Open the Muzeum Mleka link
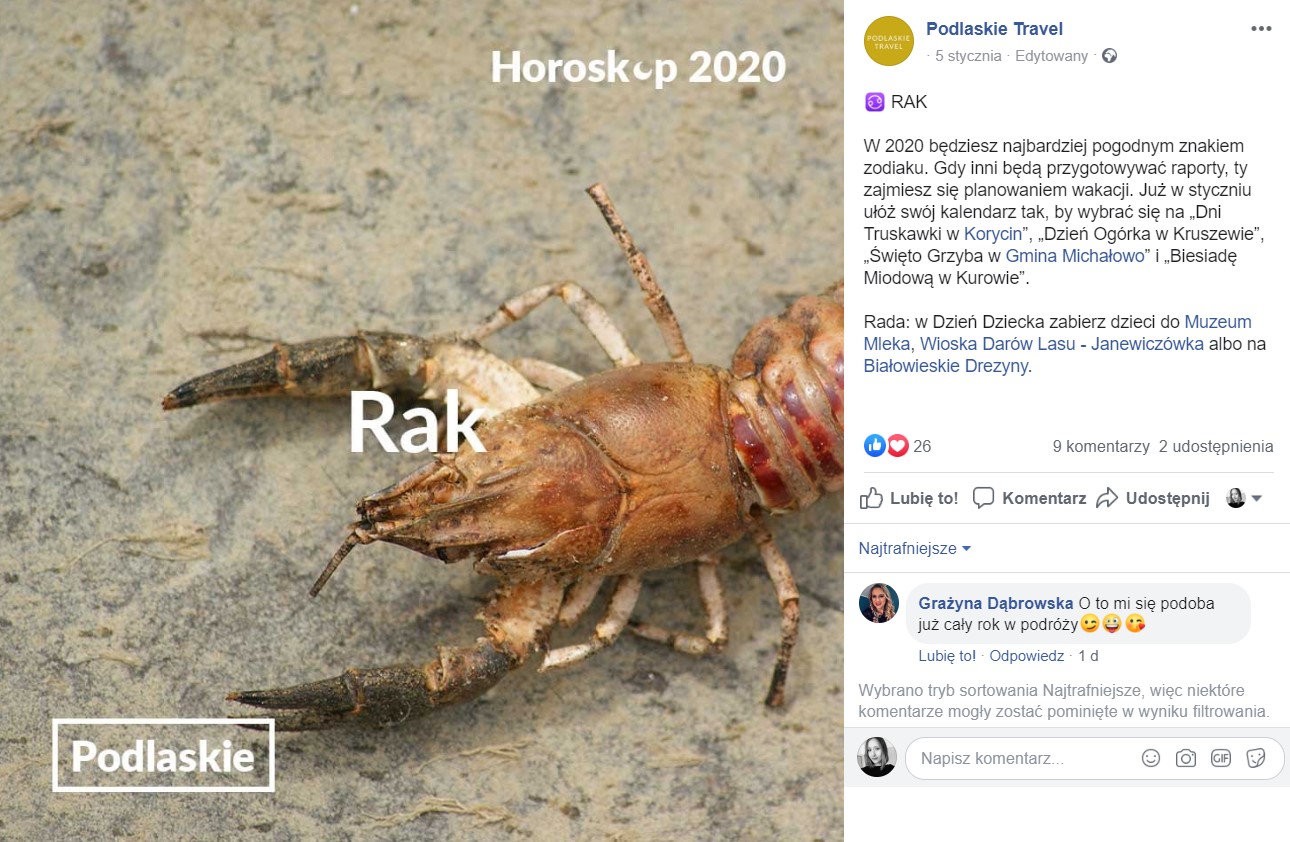Screen dimensions: 1290x842 (x=1057, y=333)
